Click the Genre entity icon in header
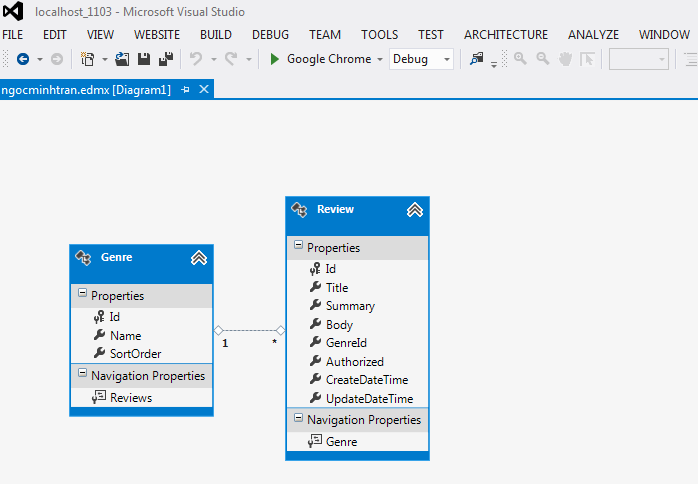Viewport: 698px width, 484px height. (83, 257)
